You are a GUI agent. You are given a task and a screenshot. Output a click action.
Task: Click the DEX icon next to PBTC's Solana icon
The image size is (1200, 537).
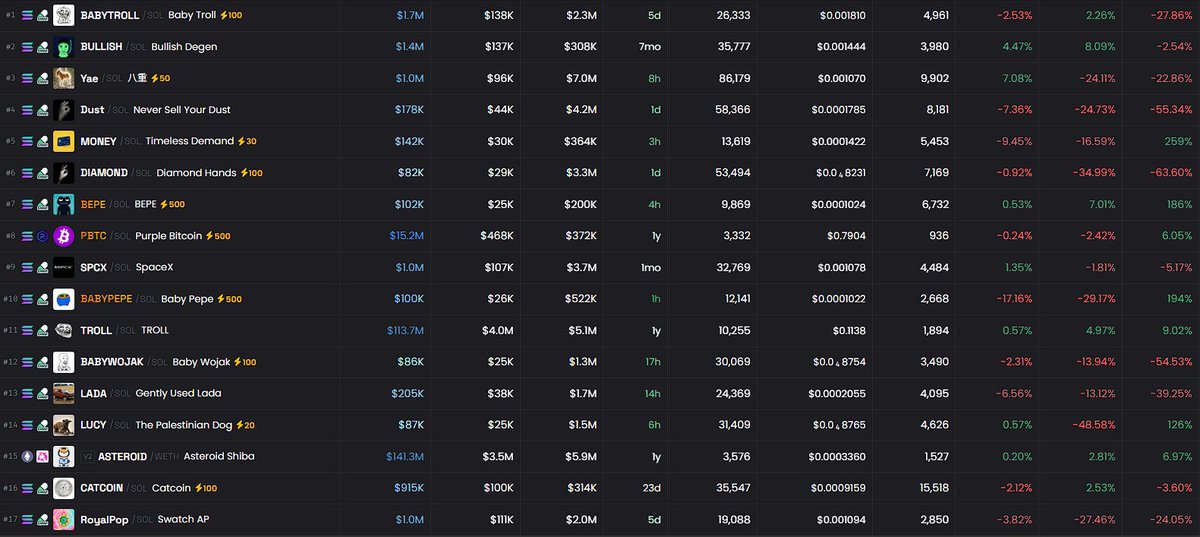(x=42, y=236)
